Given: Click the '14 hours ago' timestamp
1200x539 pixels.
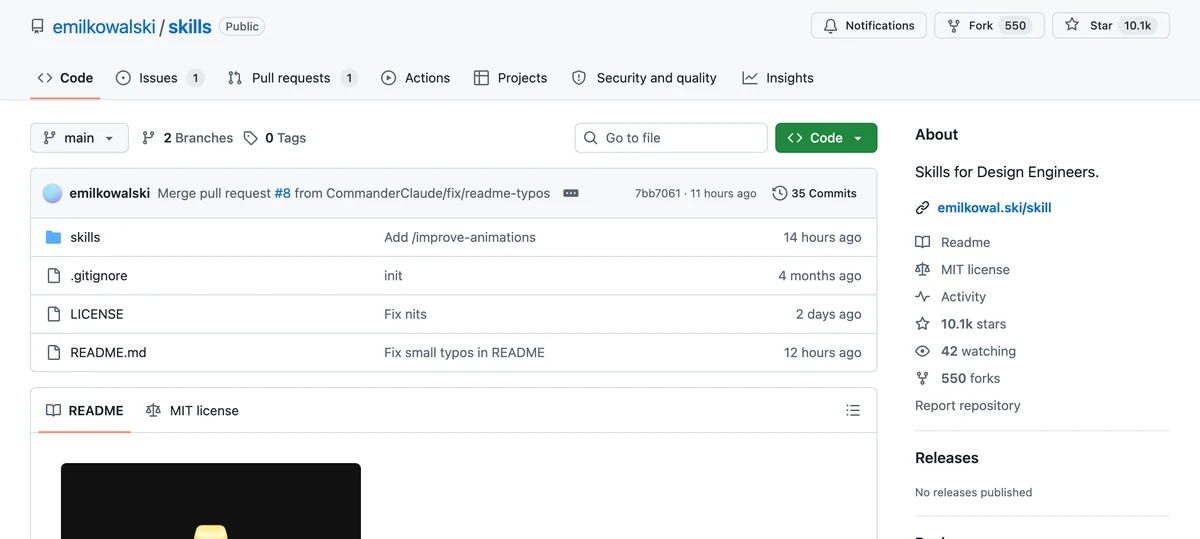Looking at the screenshot, I should pyautogui.click(x=822, y=237).
